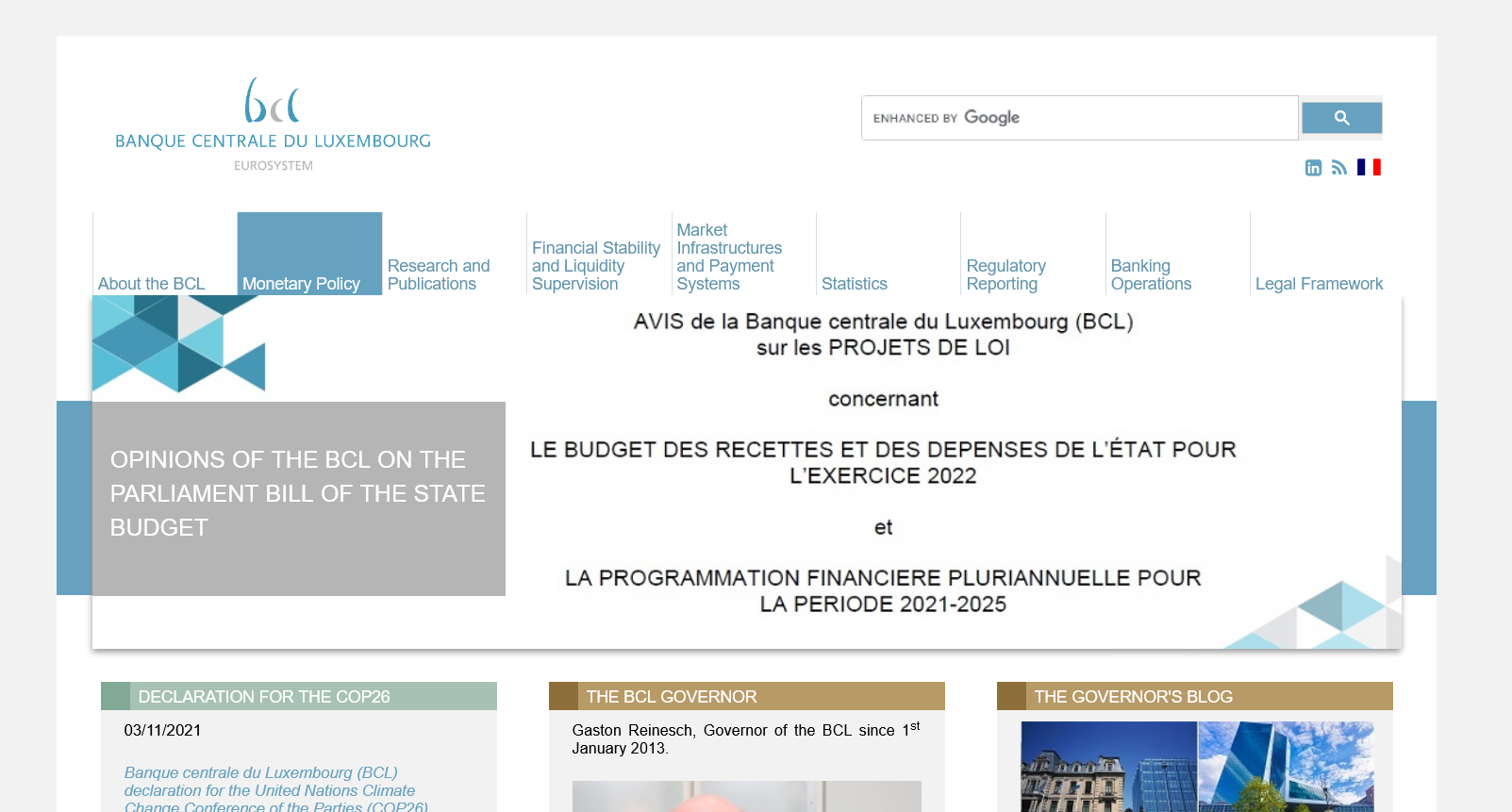Click the AVIS budget document banner image
This screenshot has height=812, width=1512.
[883, 462]
